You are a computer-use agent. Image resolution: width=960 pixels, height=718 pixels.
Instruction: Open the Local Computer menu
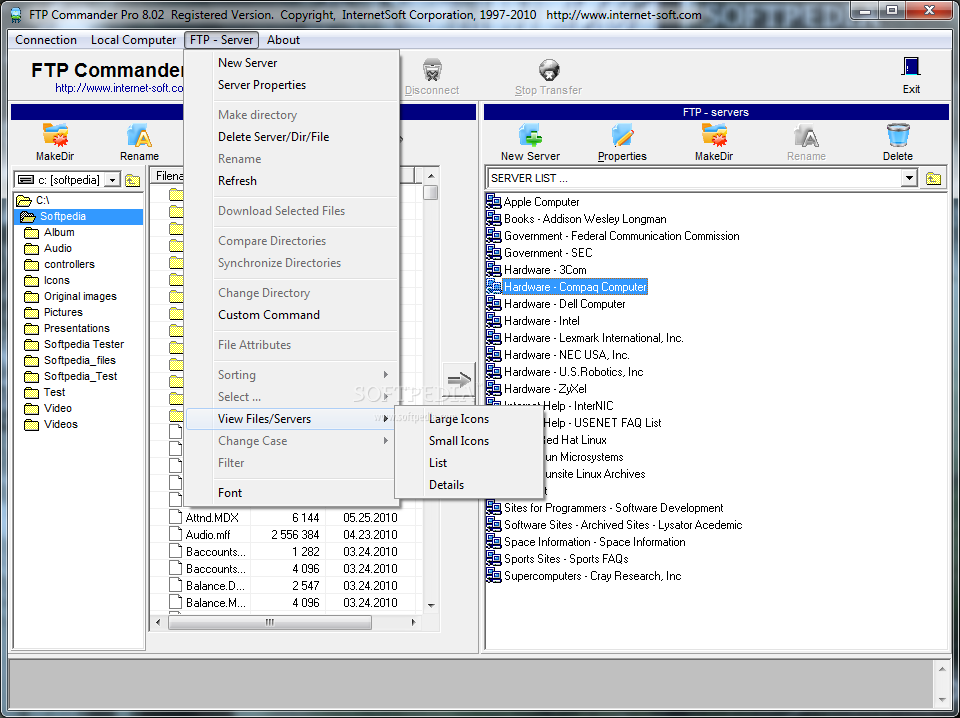click(x=133, y=40)
